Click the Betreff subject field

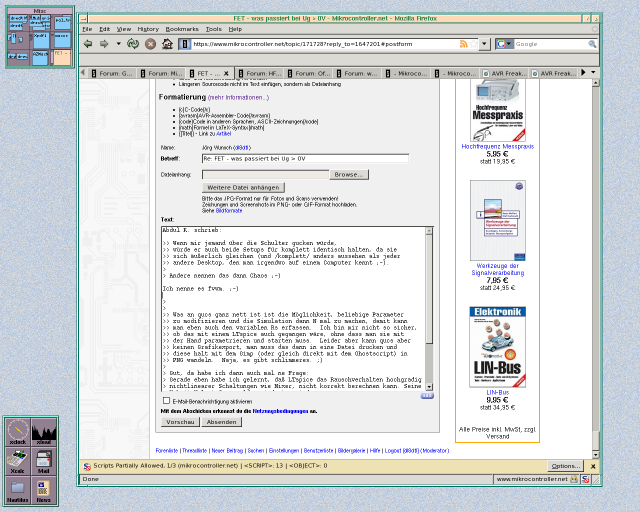[305, 159]
